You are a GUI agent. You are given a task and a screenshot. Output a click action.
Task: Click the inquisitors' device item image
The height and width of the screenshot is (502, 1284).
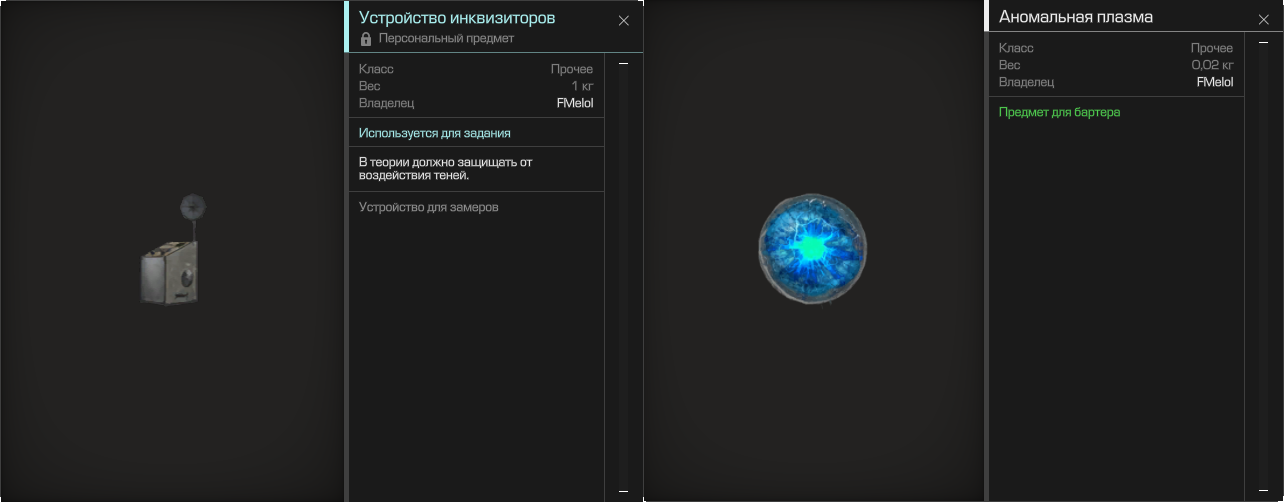click(173, 250)
